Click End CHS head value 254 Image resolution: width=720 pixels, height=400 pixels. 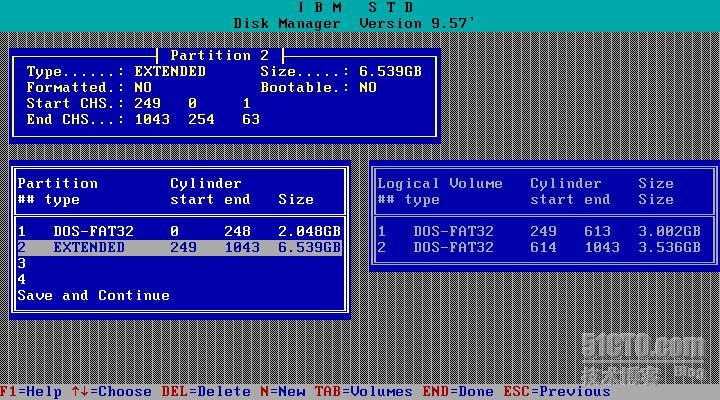click(x=202, y=119)
